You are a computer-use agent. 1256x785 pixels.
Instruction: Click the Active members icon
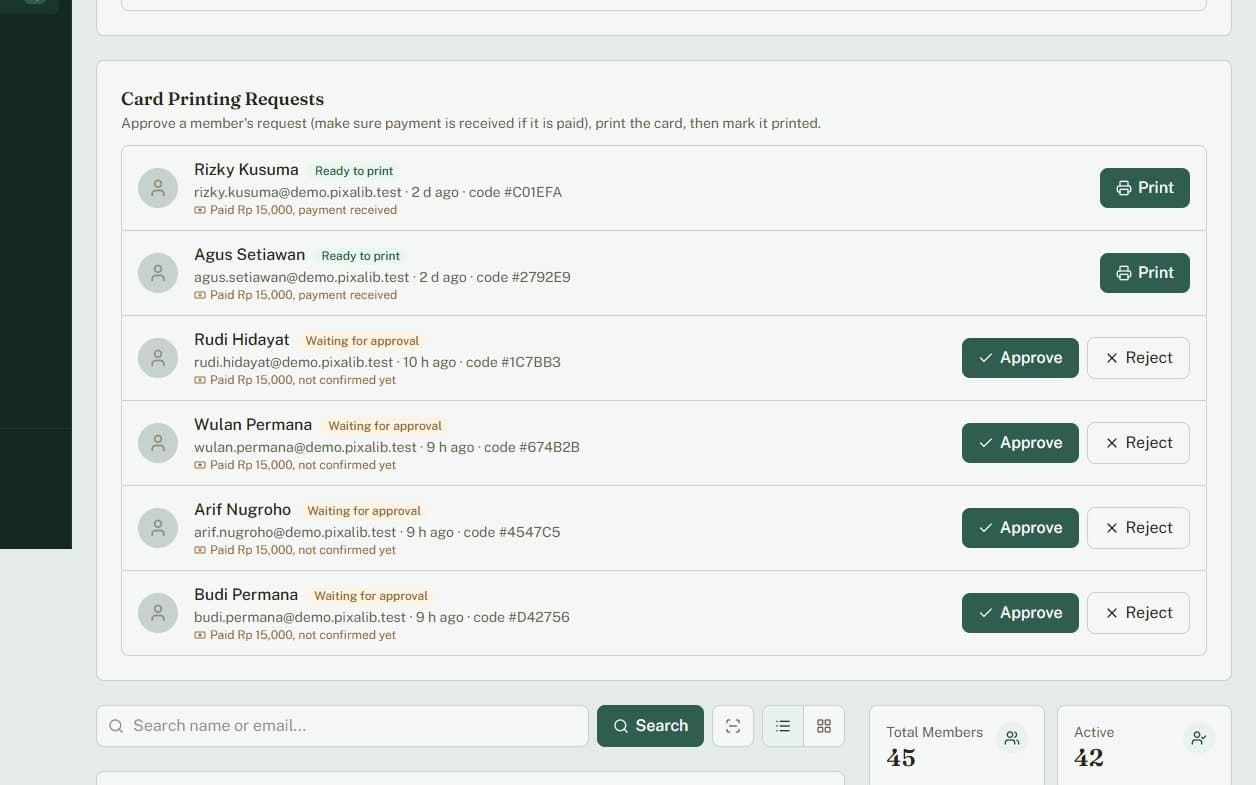[x=1199, y=738]
